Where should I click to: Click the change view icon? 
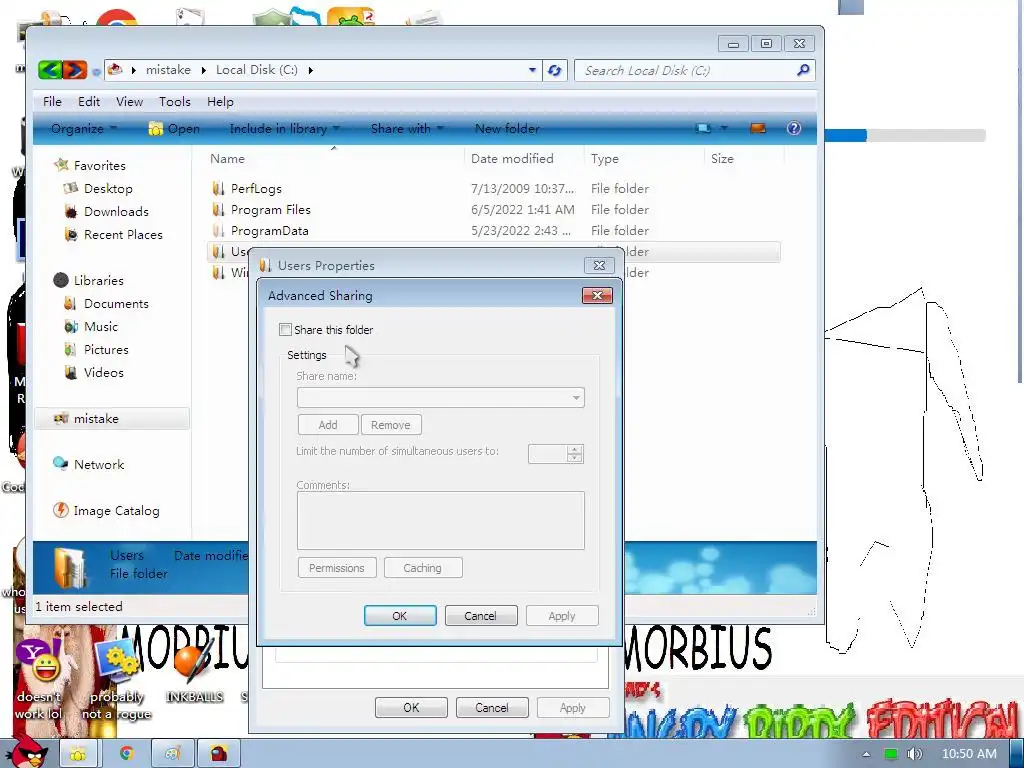pyautogui.click(x=703, y=129)
